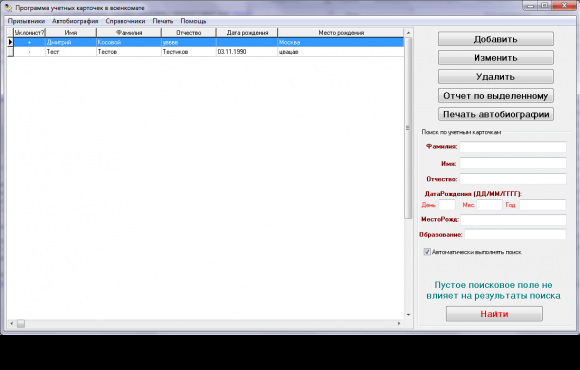Click the horizontal scrollbar thumb

click(x=21, y=323)
